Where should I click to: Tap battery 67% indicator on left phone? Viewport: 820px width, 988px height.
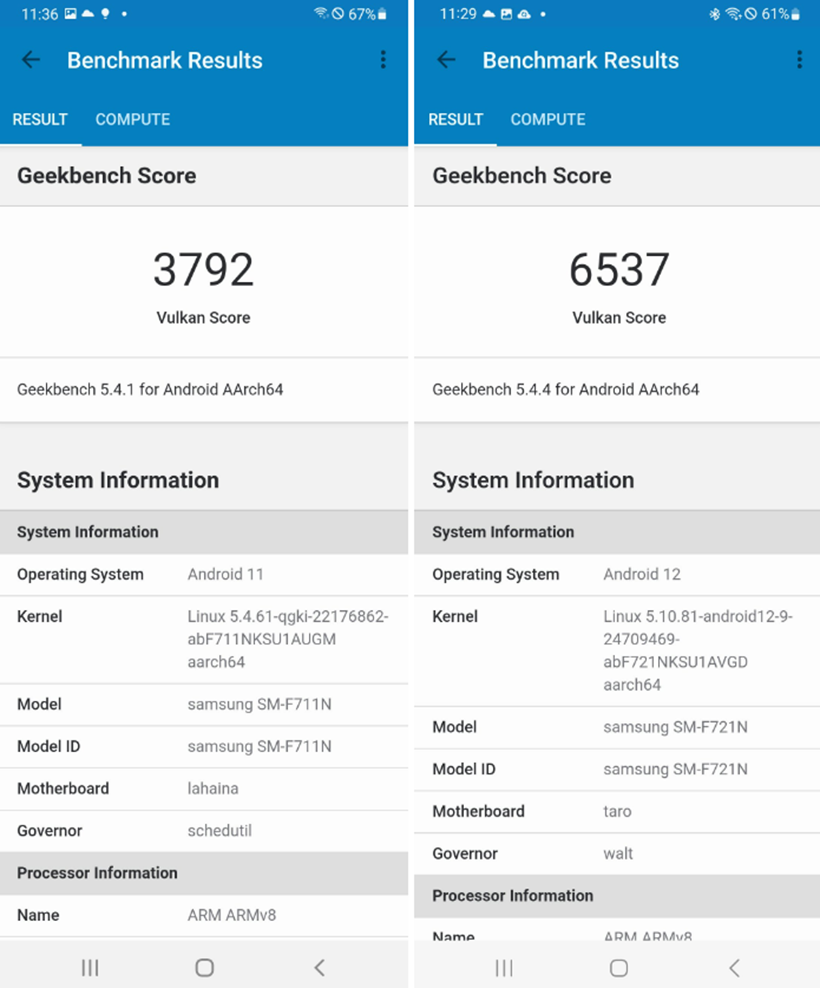367,14
